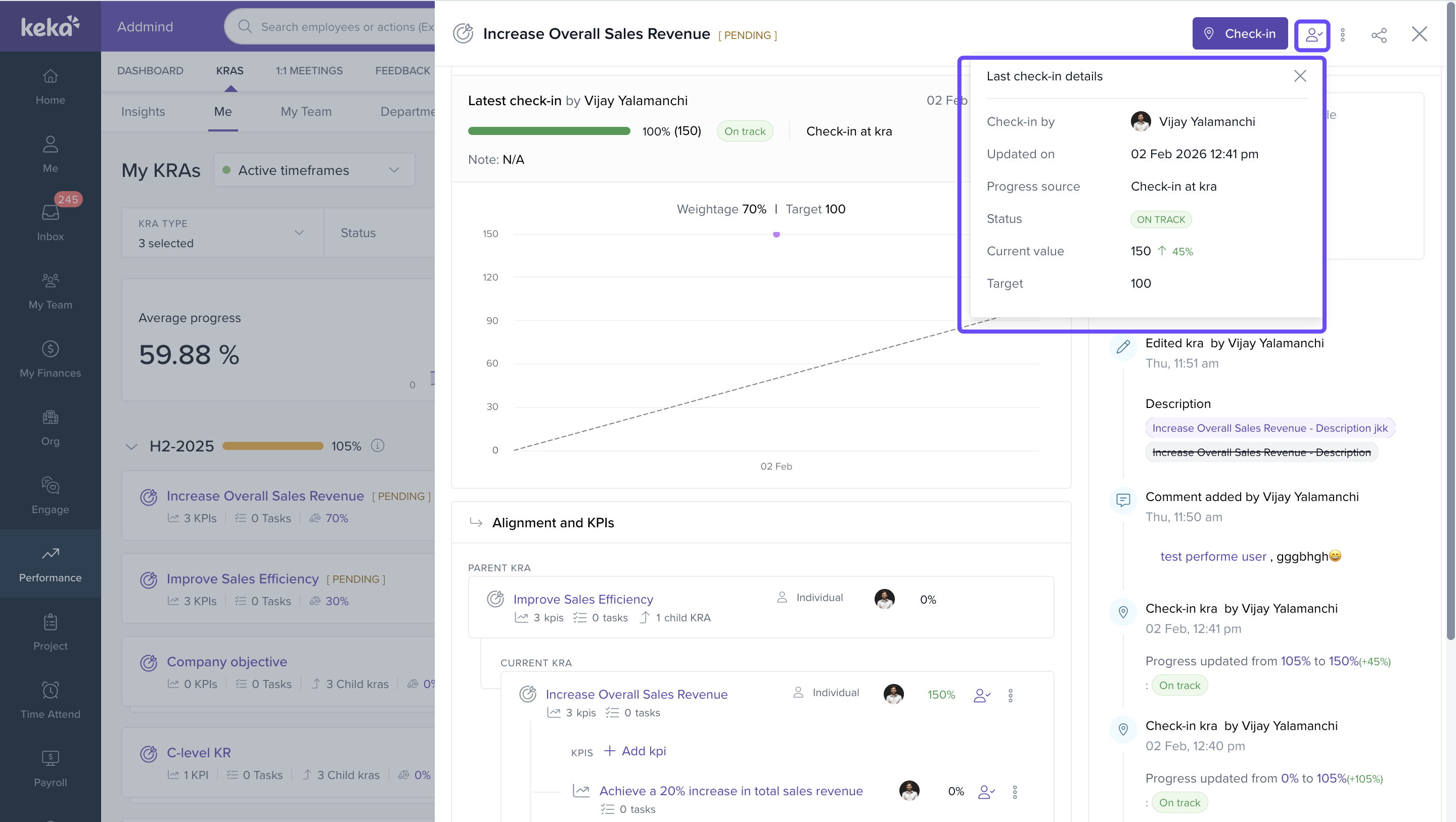This screenshot has width=1456, height=822.
Task: Click check-in icon on Achieve 20% KPI row
Action: [986, 792]
